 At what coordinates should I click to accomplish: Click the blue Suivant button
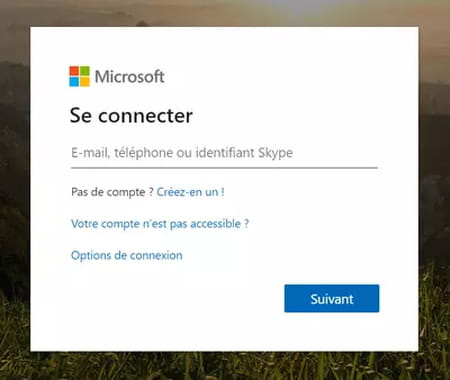point(332,298)
